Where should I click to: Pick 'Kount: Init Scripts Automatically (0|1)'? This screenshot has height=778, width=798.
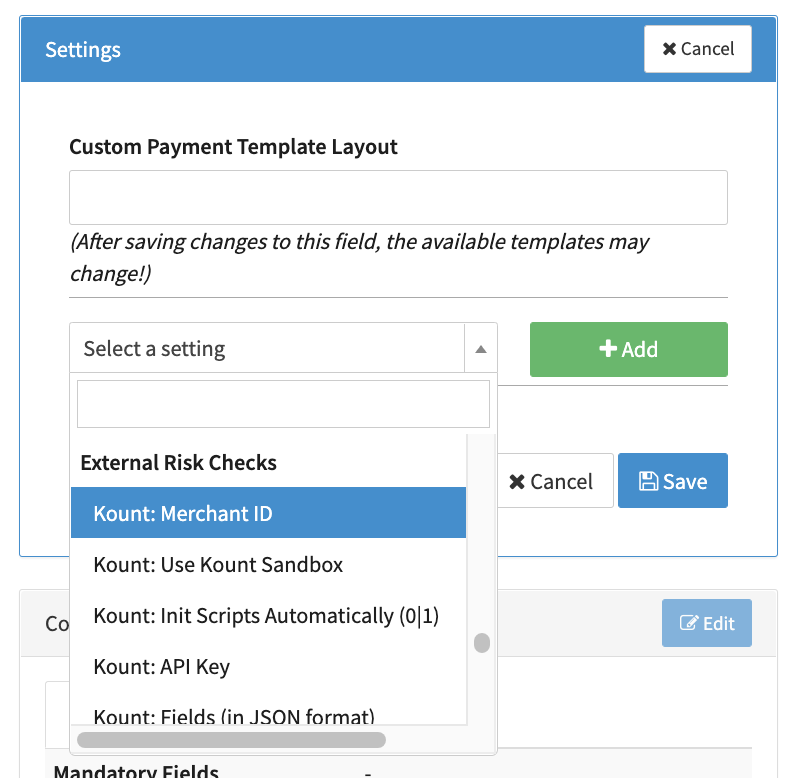click(x=268, y=616)
